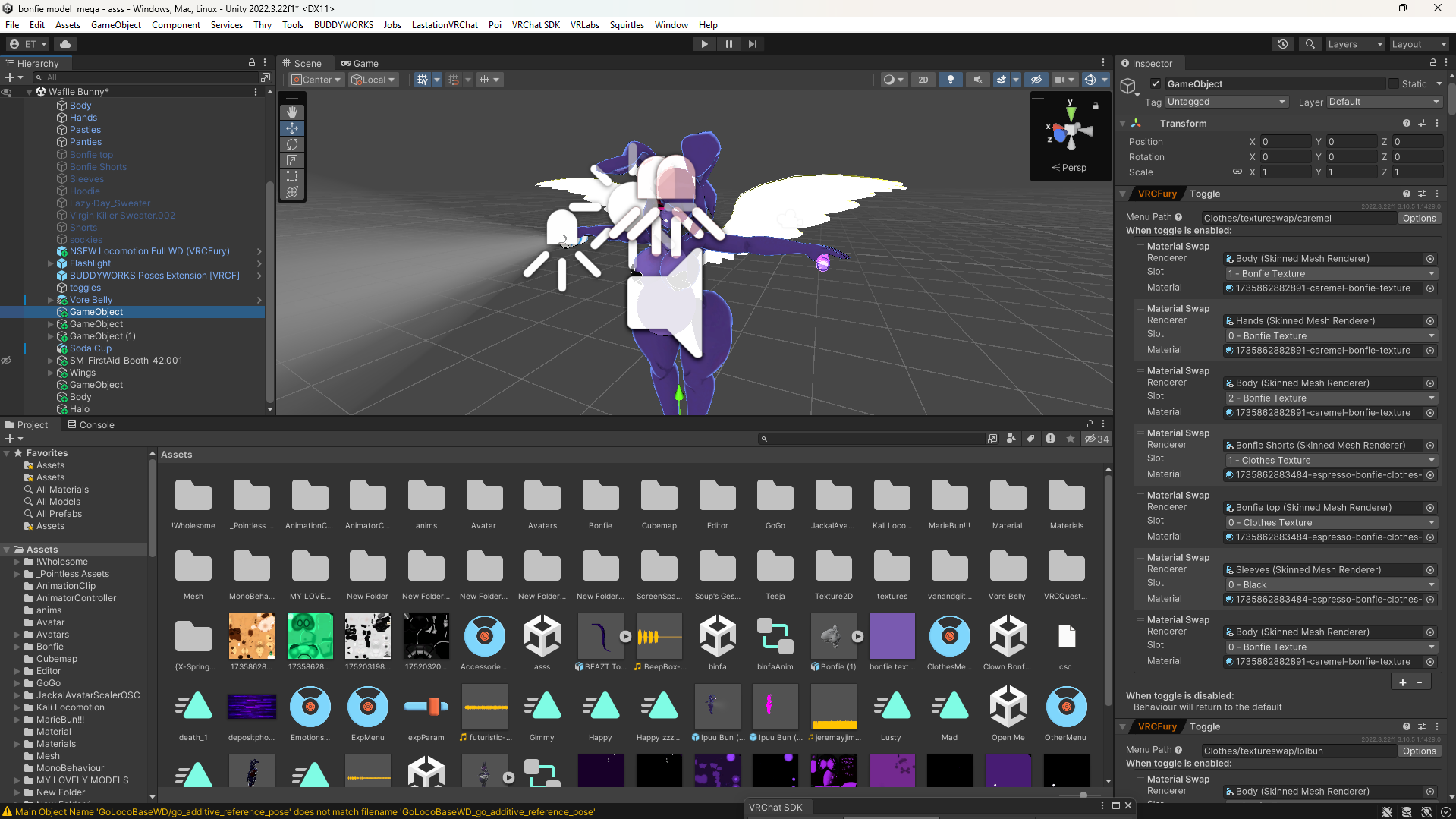Click the Menu Path field Clothes/textureswap/caremel

point(1298,219)
